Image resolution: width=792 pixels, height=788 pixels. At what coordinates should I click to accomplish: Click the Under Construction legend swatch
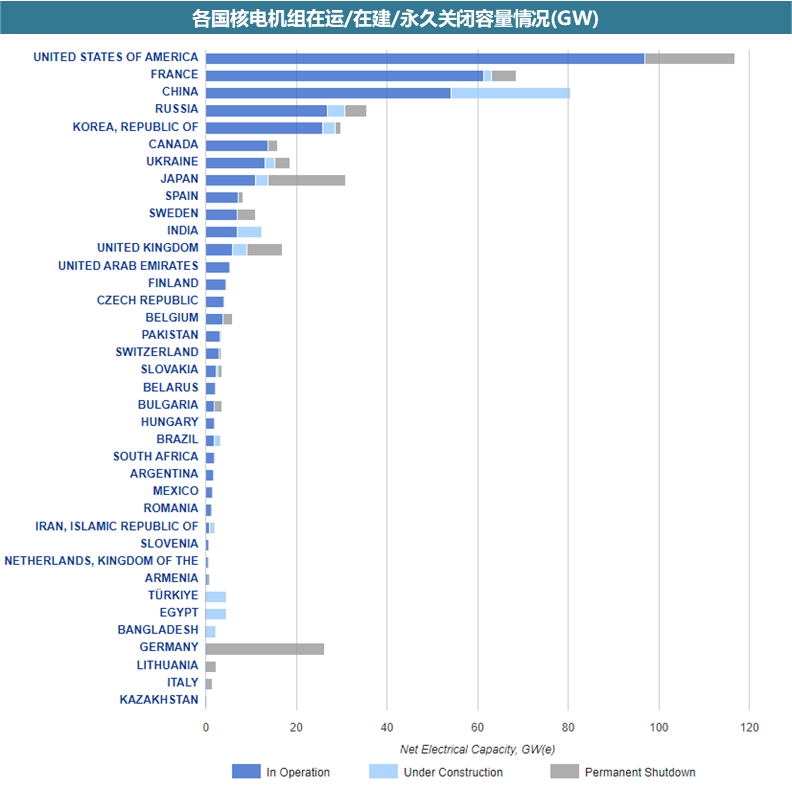tap(383, 771)
